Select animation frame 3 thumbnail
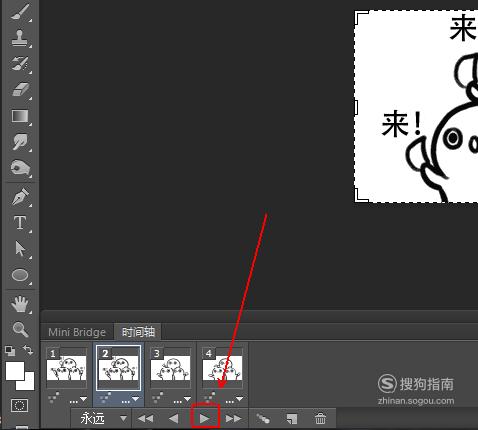The height and width of the screenshot is (430, 478). click(x=170, y=368)
